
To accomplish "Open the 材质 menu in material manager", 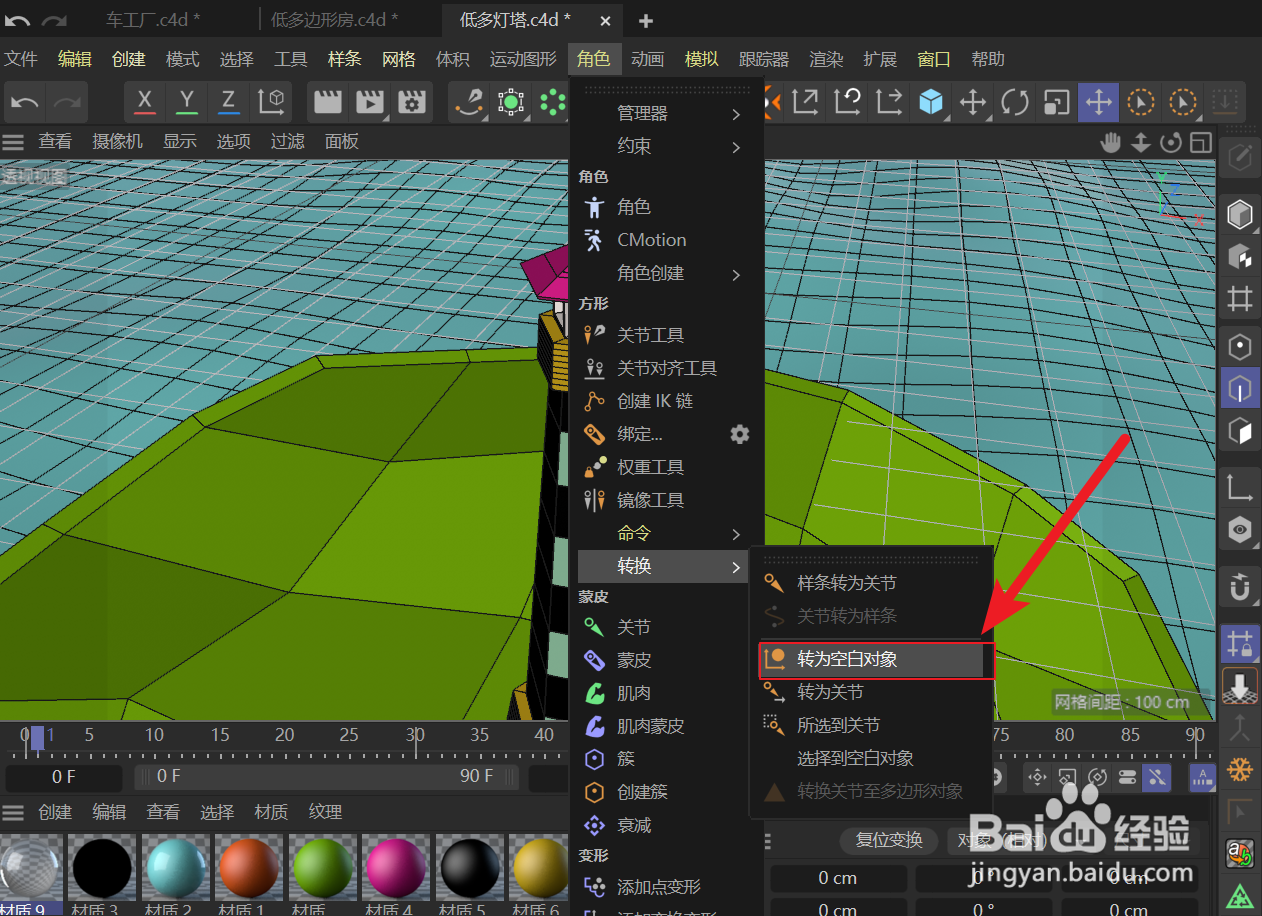I will (x=271, y=812).
